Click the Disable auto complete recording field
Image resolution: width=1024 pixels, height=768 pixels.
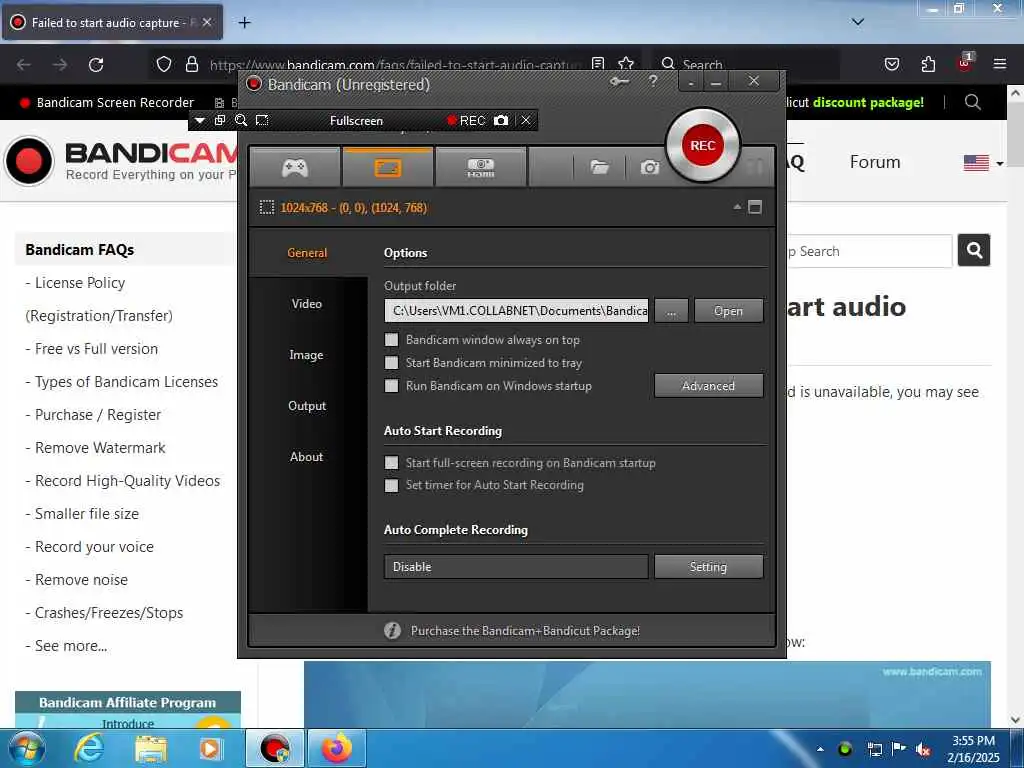[517, 566]
